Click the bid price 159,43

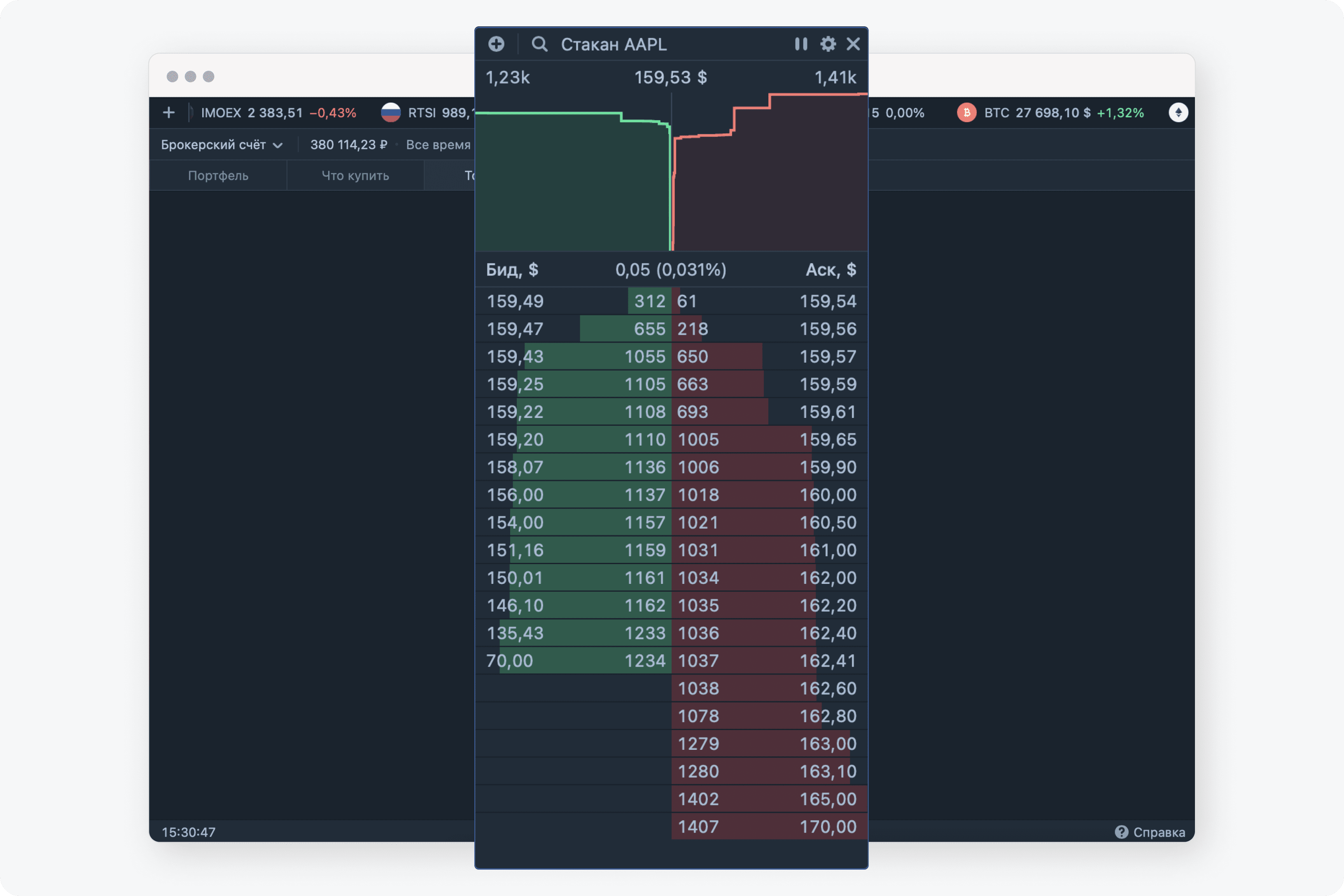[x=515, y=357]
